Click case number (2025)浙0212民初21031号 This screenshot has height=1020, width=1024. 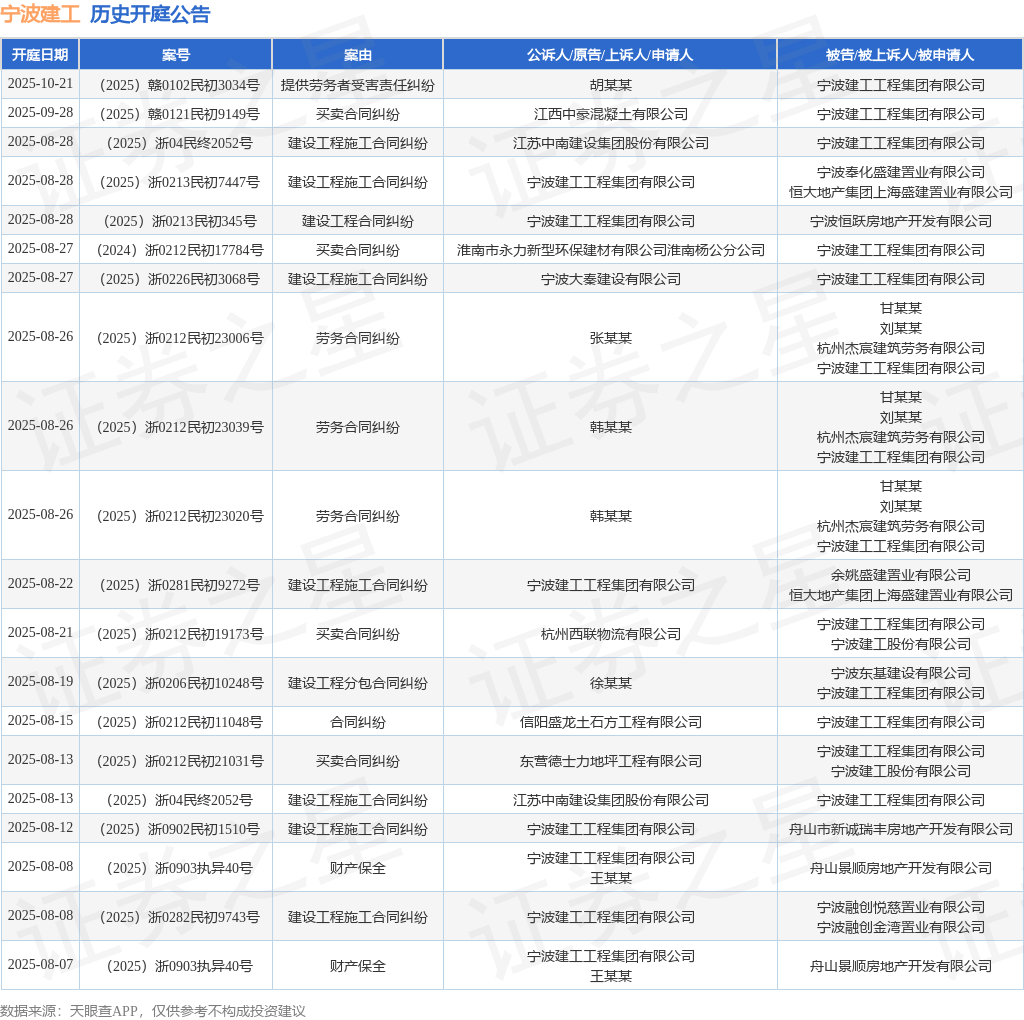point(176,761)
